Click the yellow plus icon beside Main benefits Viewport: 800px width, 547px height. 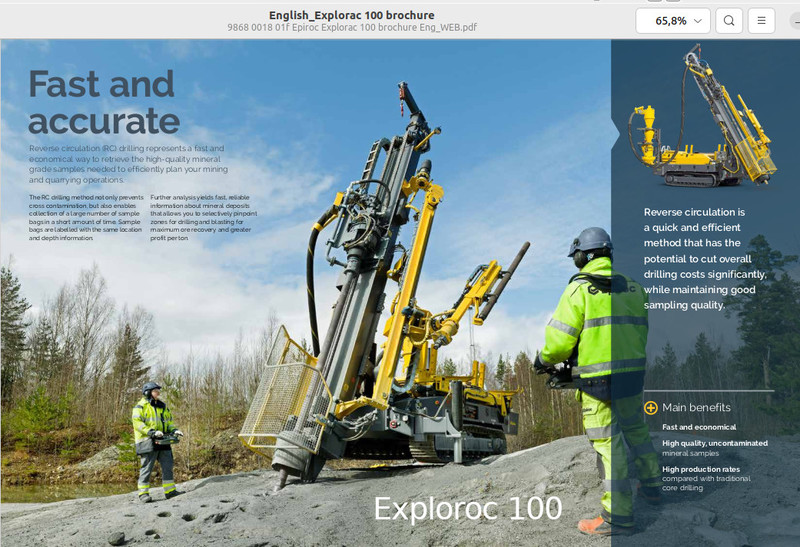tap(651, 408)
